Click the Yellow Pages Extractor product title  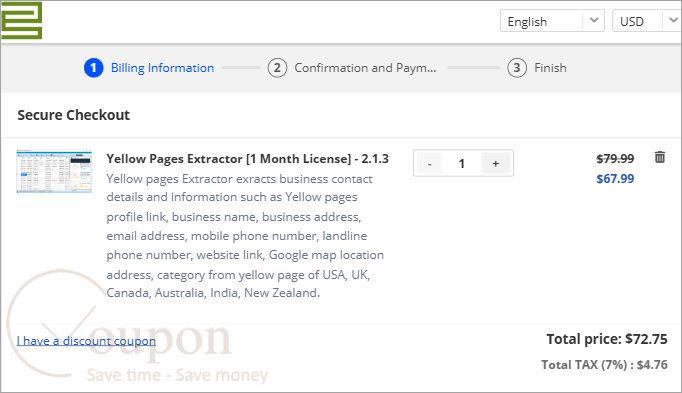point(247,159)
